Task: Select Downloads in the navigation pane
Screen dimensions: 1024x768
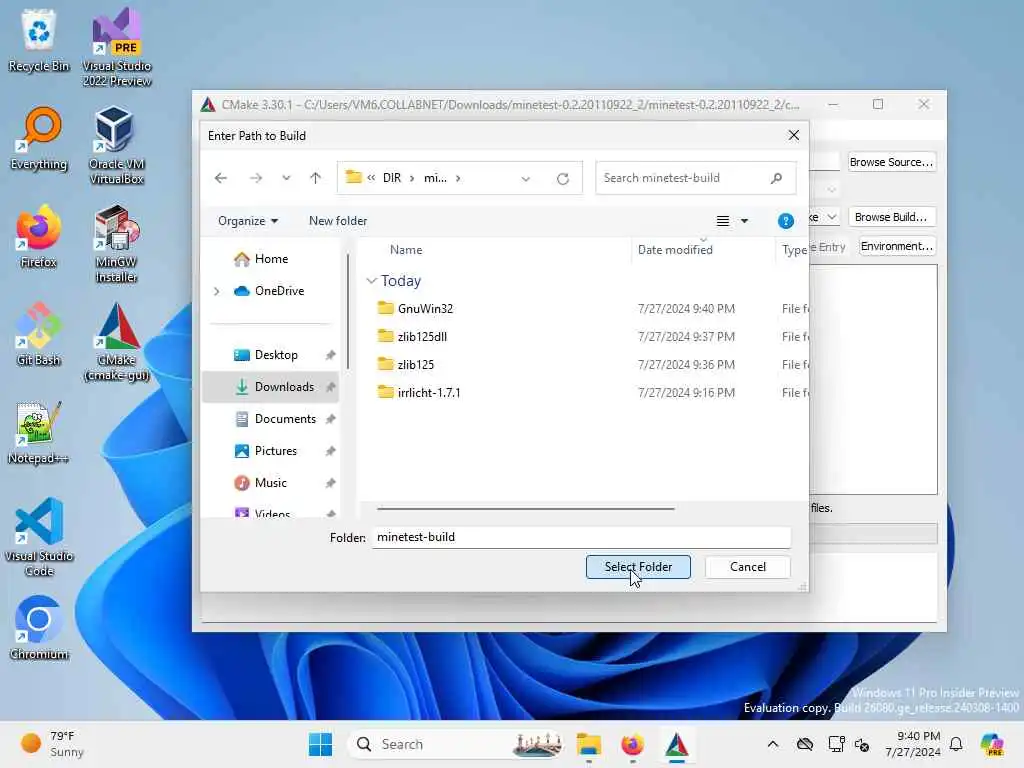Action: (271, 387)
